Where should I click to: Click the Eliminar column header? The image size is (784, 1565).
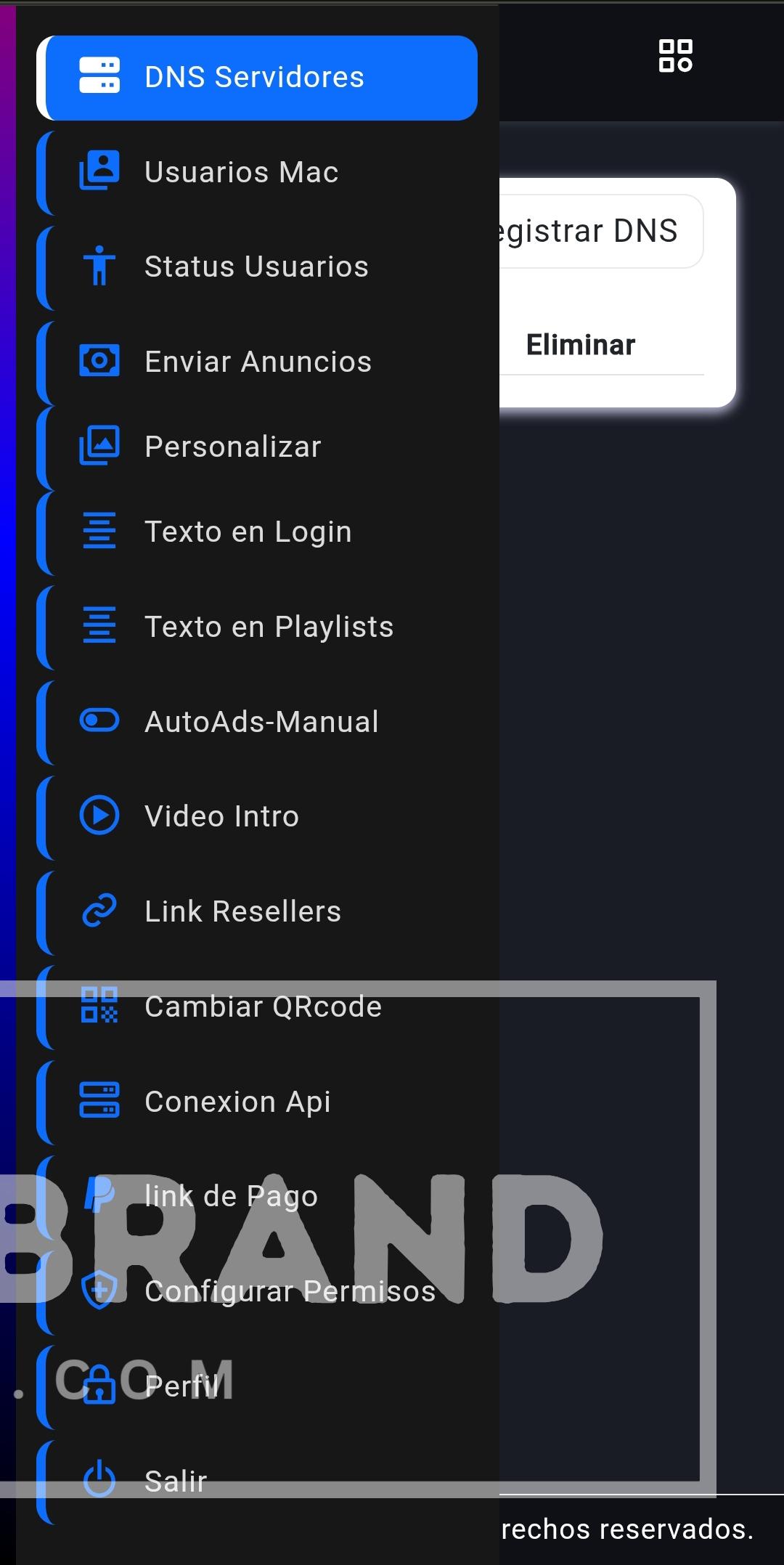581,345
